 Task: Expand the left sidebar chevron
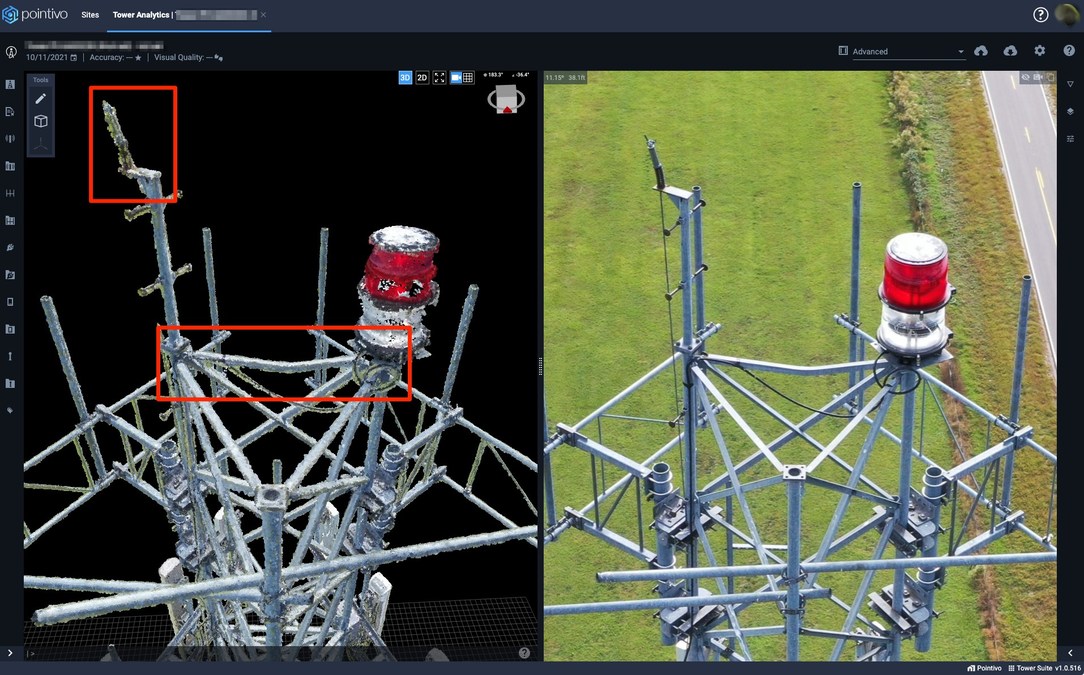click(x=10, y=653)
